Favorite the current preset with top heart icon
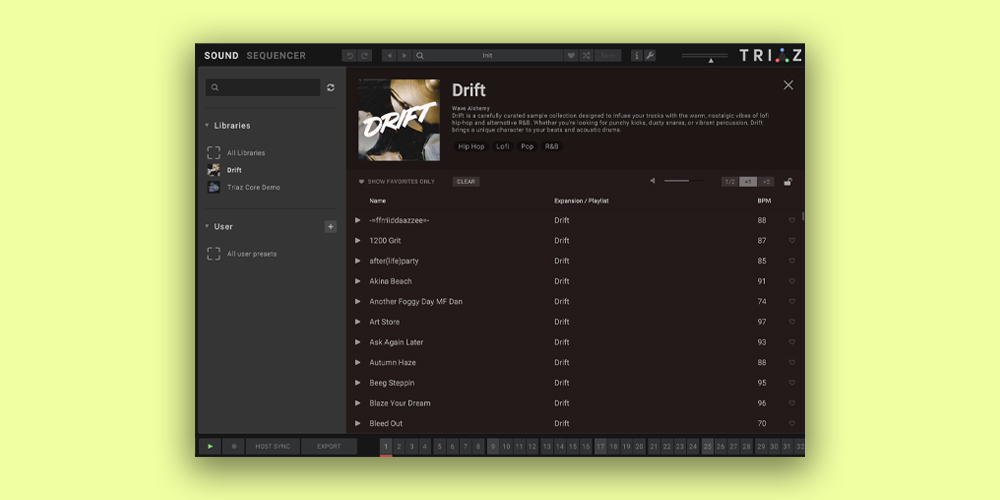This screenshot has height=500, width=1000. [571, 55]
